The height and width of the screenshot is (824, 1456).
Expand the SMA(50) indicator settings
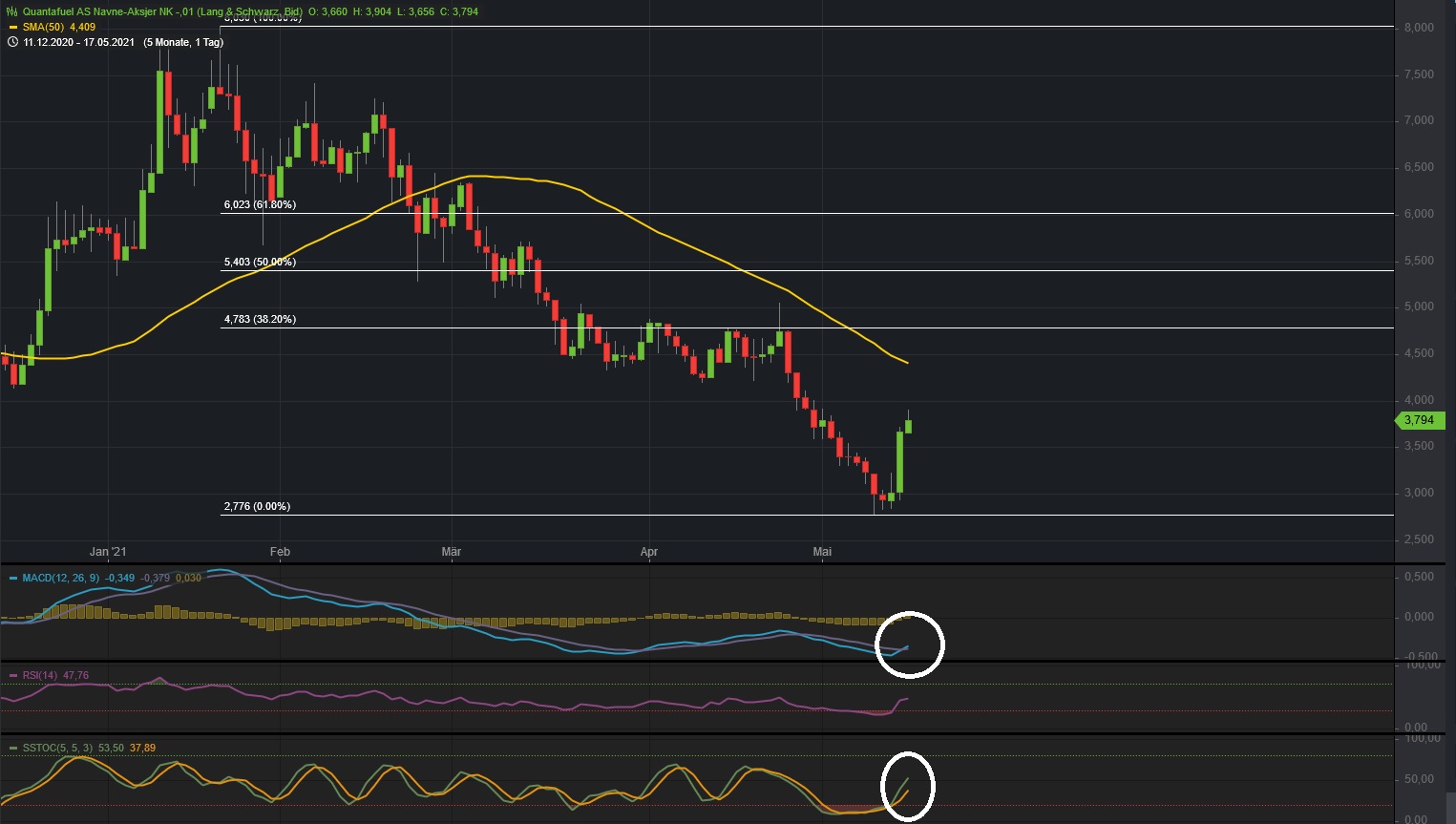[47, 28]
